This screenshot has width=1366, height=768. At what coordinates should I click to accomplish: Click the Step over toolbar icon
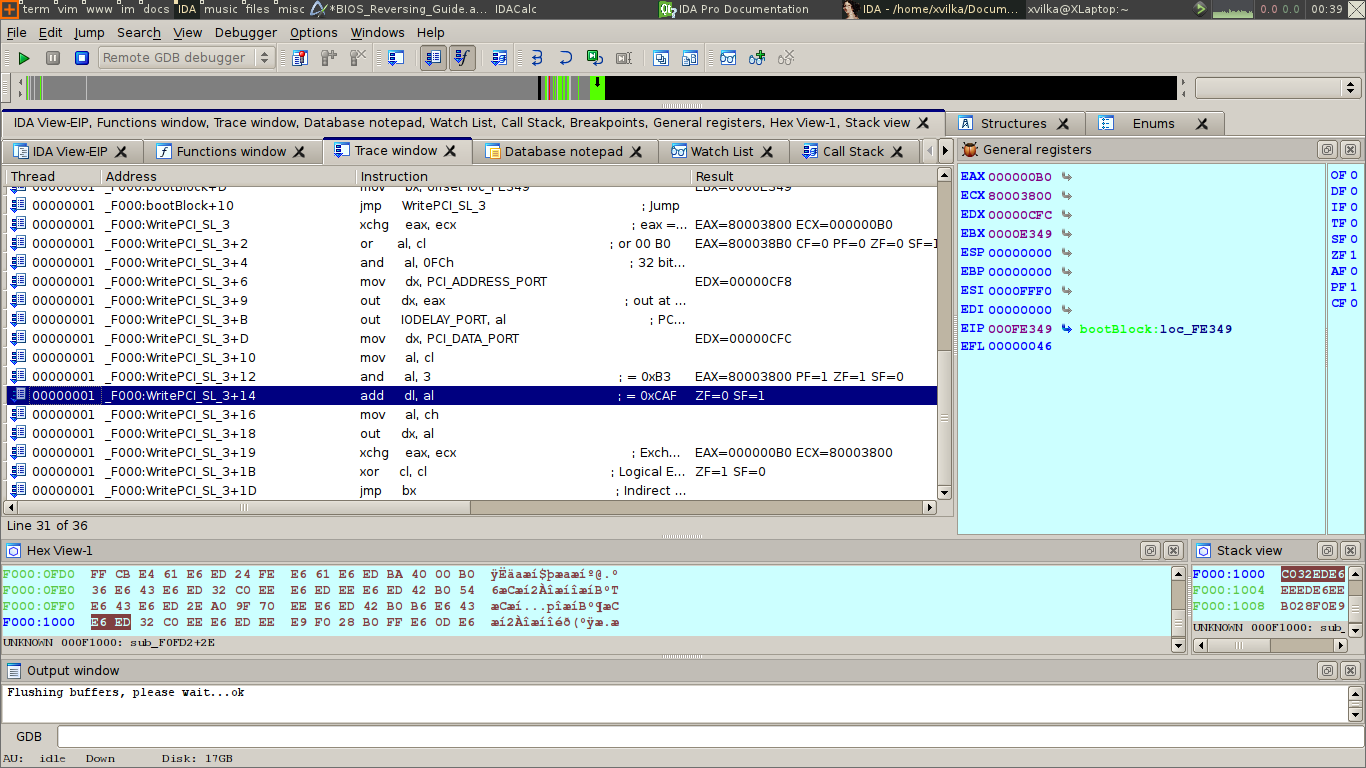coord(566,58)
